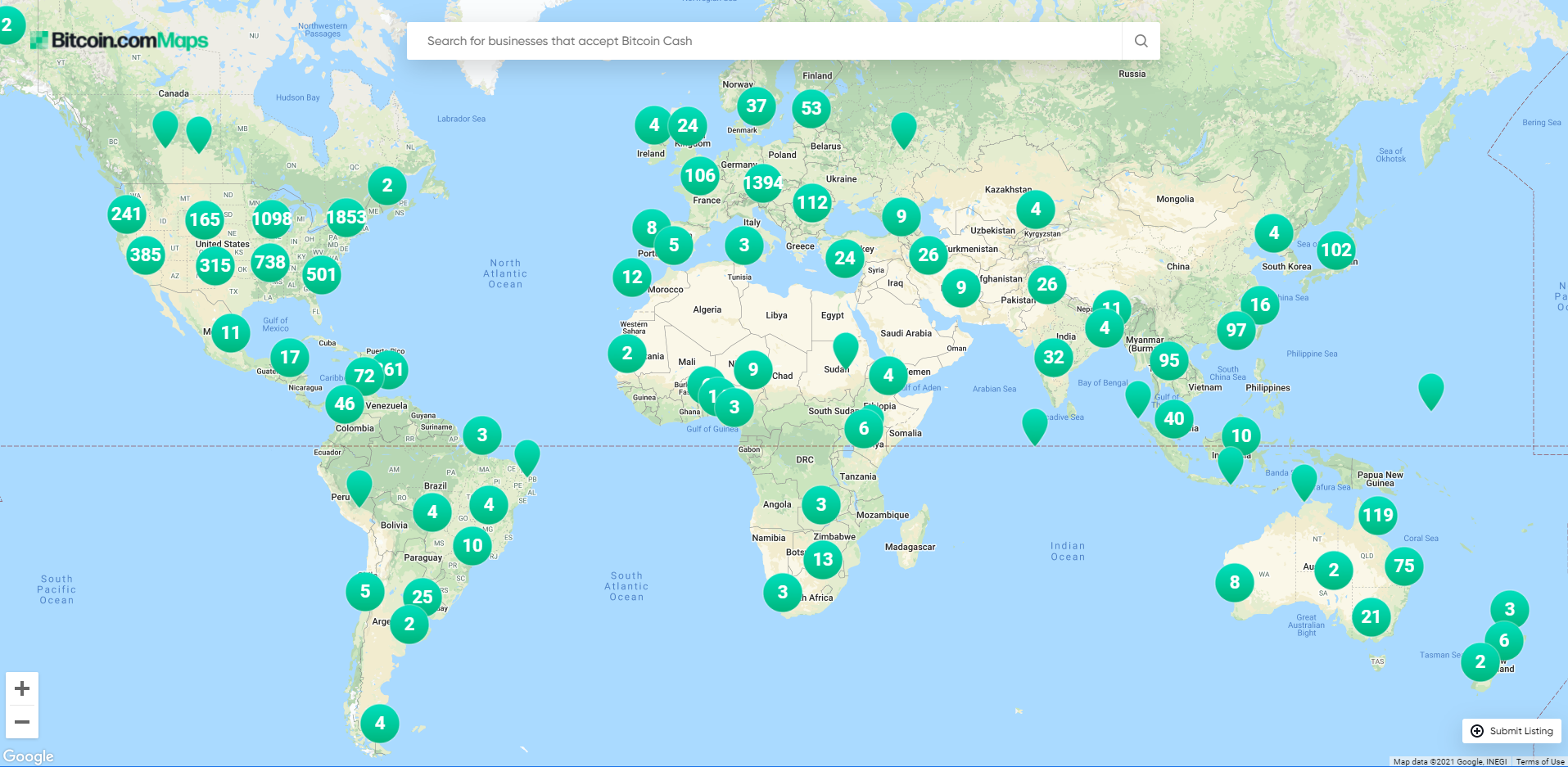Open the 385 cluster marker

point(146,255)
